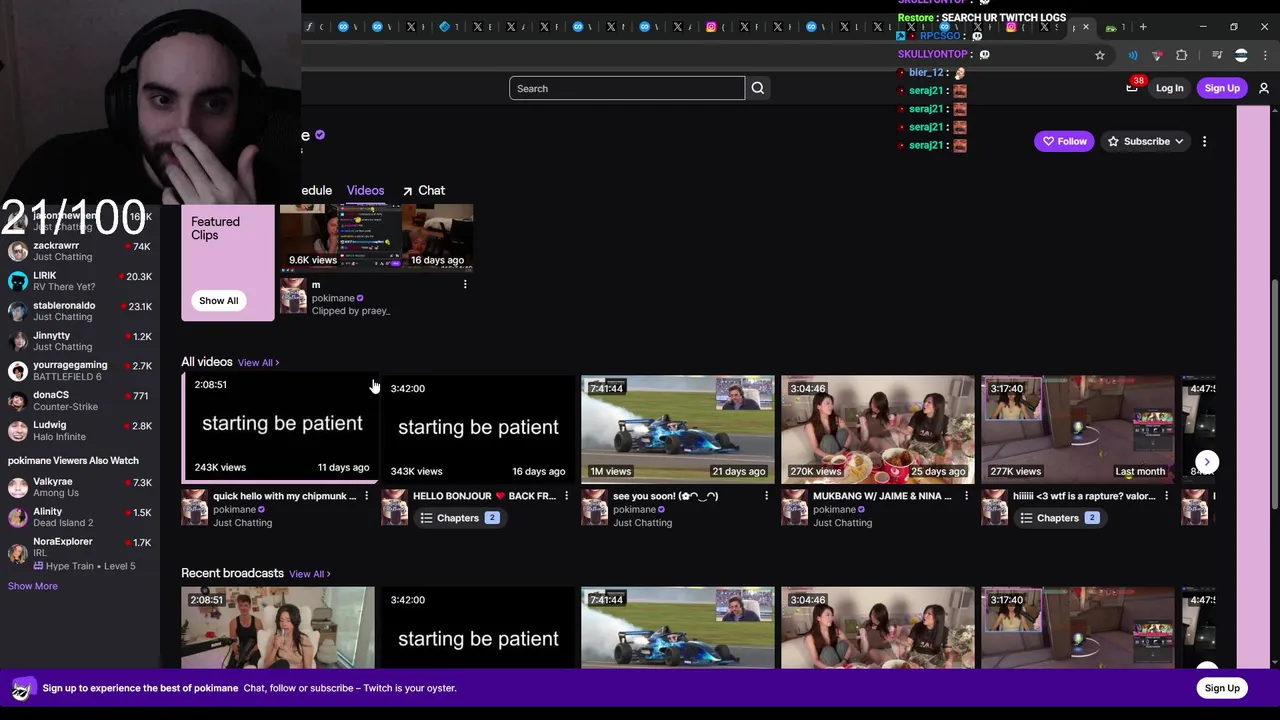Play the 3:04:46 MUKBANG video
This screenshot has height=720, width=1280.
pos(877,430)
